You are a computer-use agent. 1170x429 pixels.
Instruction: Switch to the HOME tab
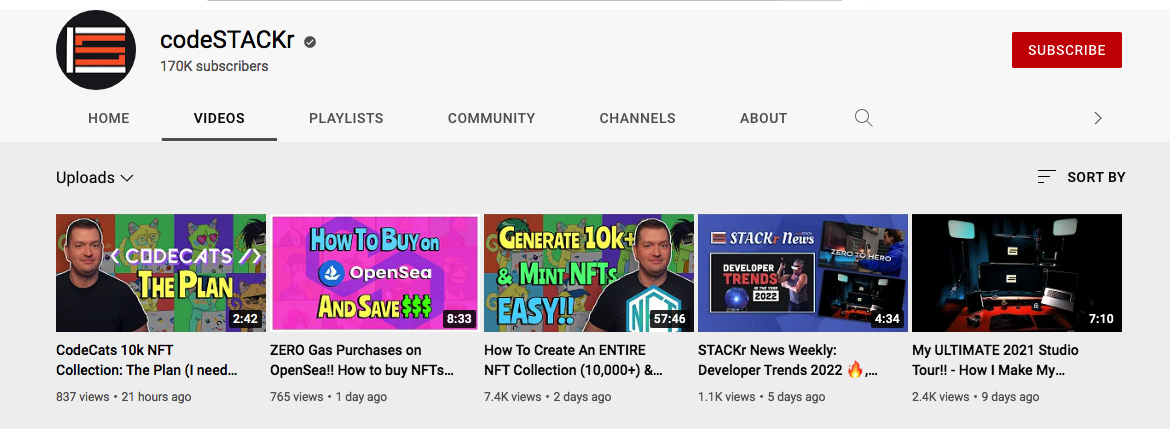(109, 118)
